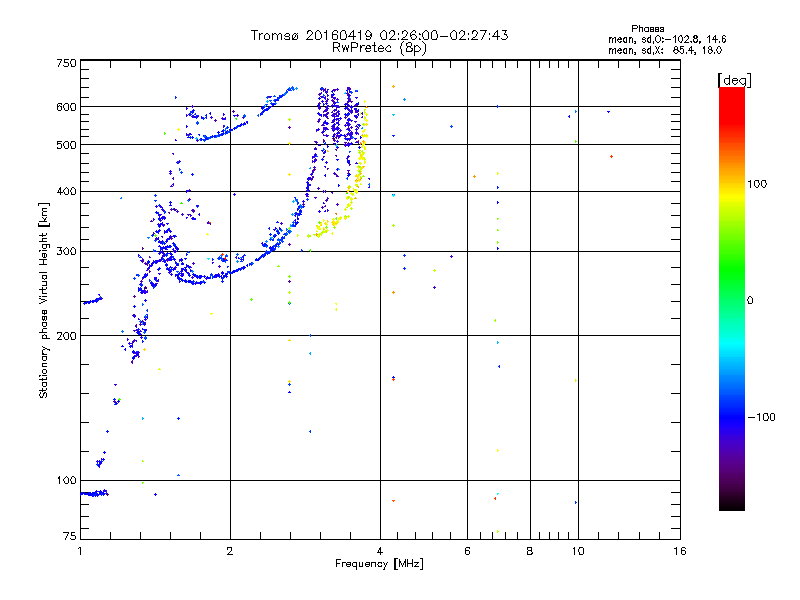Click the colorbar tick label '0'
Screen dimensions: 800x600
point(750,301)
